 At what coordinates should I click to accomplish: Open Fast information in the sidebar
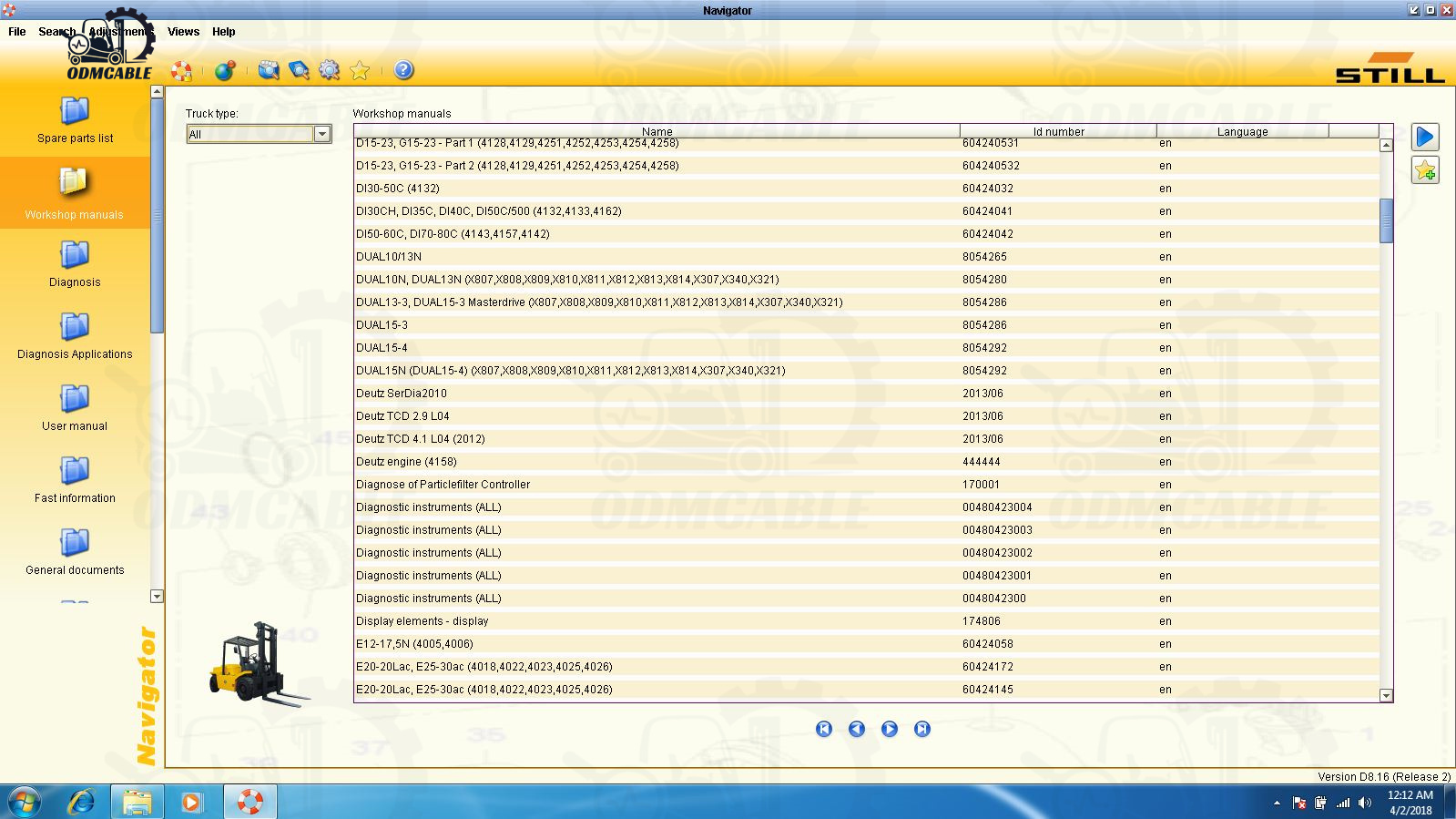75,480
